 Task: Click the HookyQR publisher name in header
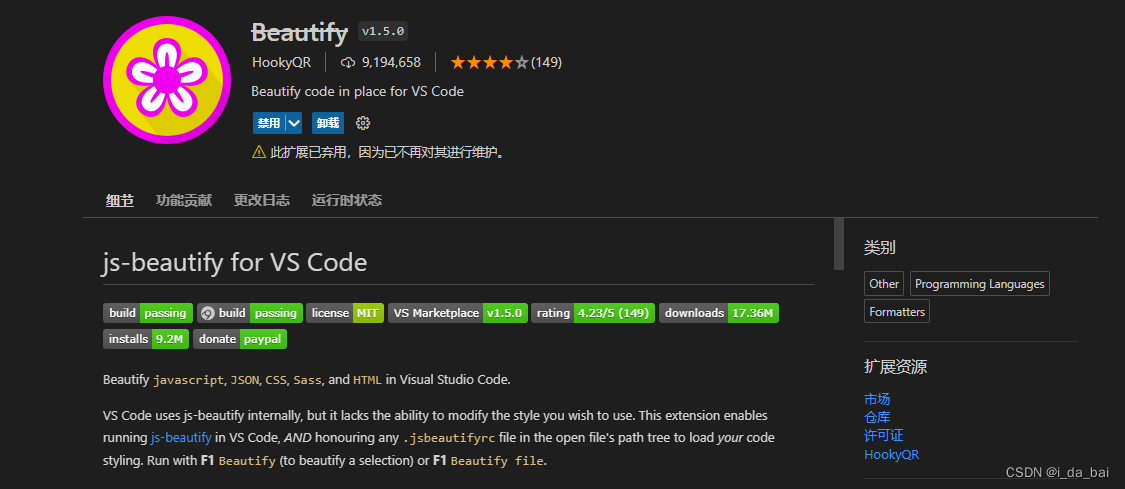[281, 62]
